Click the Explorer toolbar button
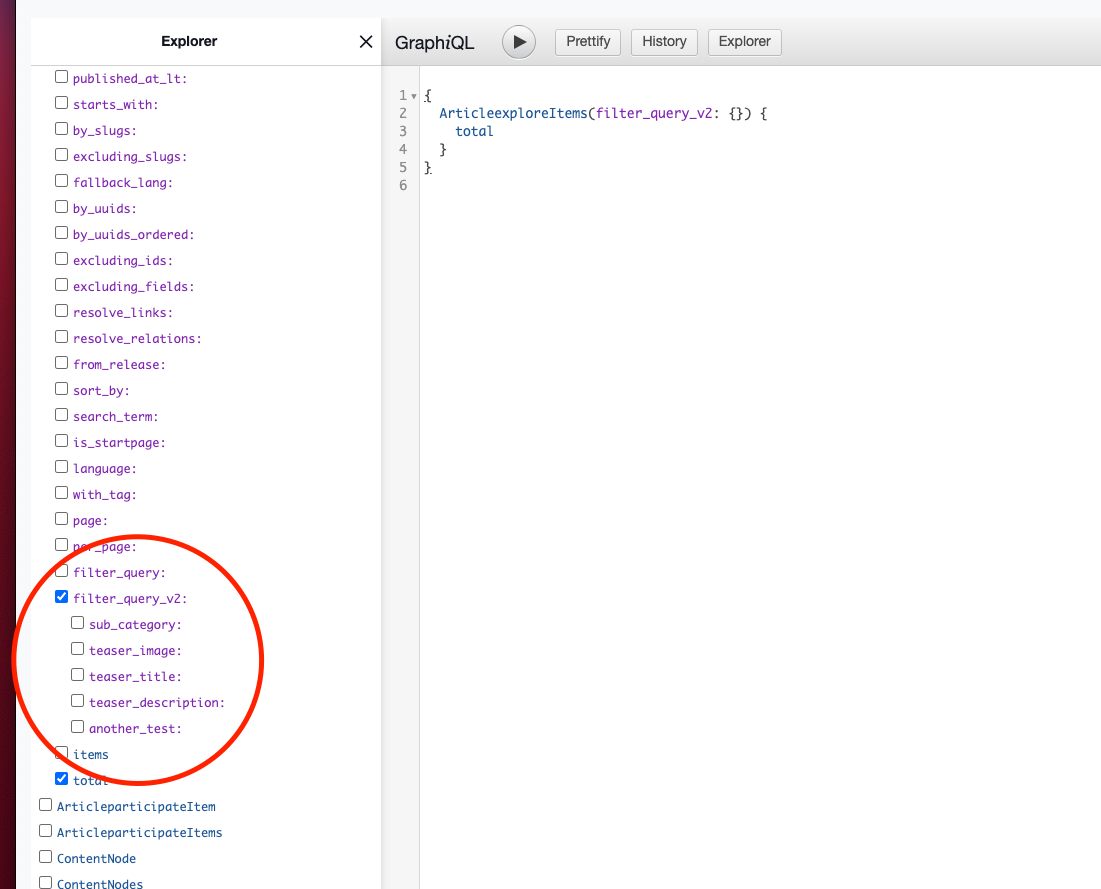The height and width of the screenshot is (889, 1101). click(x=744, y=42)
